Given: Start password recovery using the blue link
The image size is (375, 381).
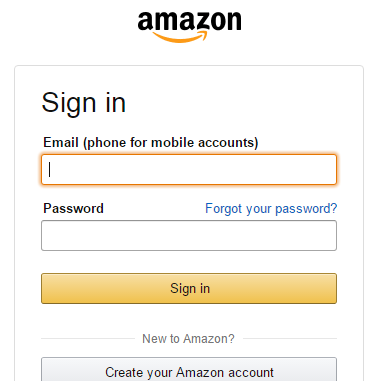Looking at the screenshot, I should [271, 209].
